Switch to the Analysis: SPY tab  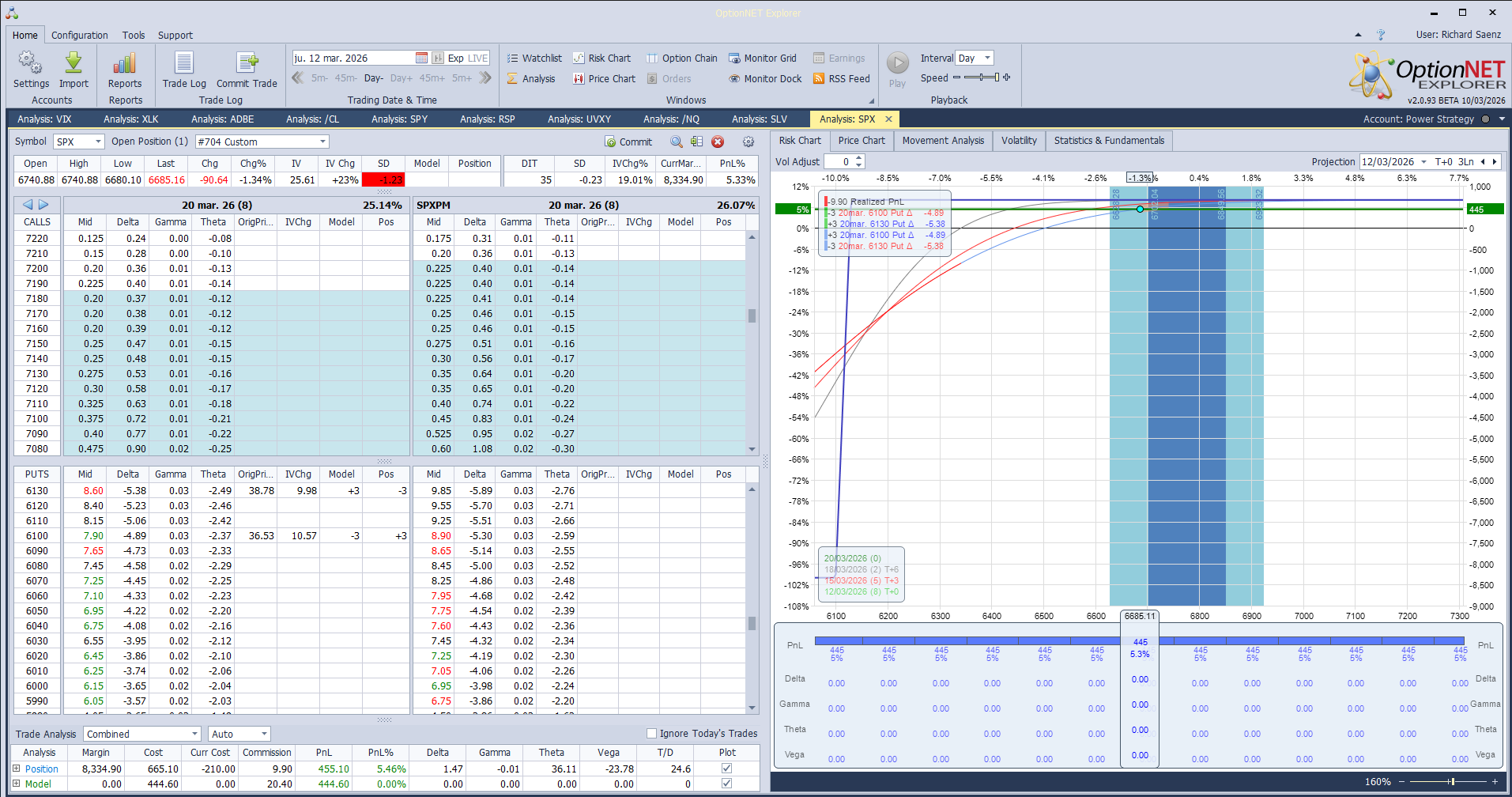[399, 119]
